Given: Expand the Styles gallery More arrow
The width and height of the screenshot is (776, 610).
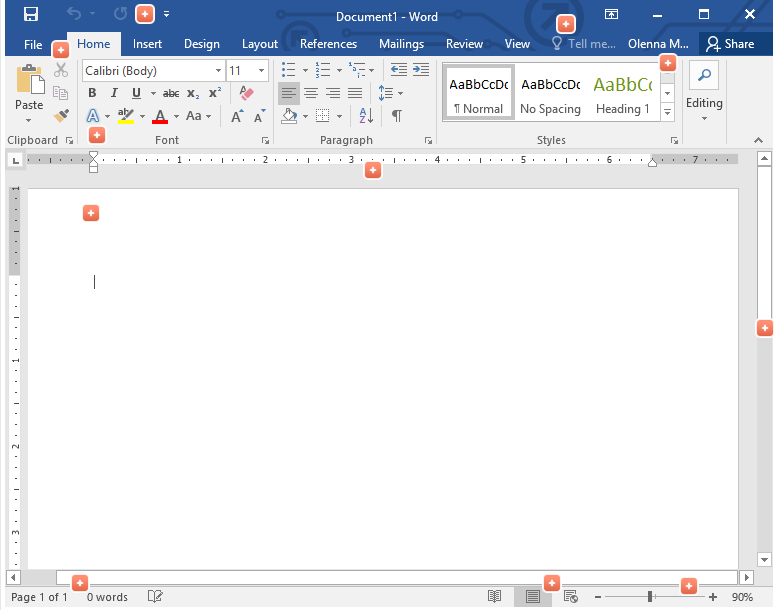Looking at the screenshot, I should point(668,112).
